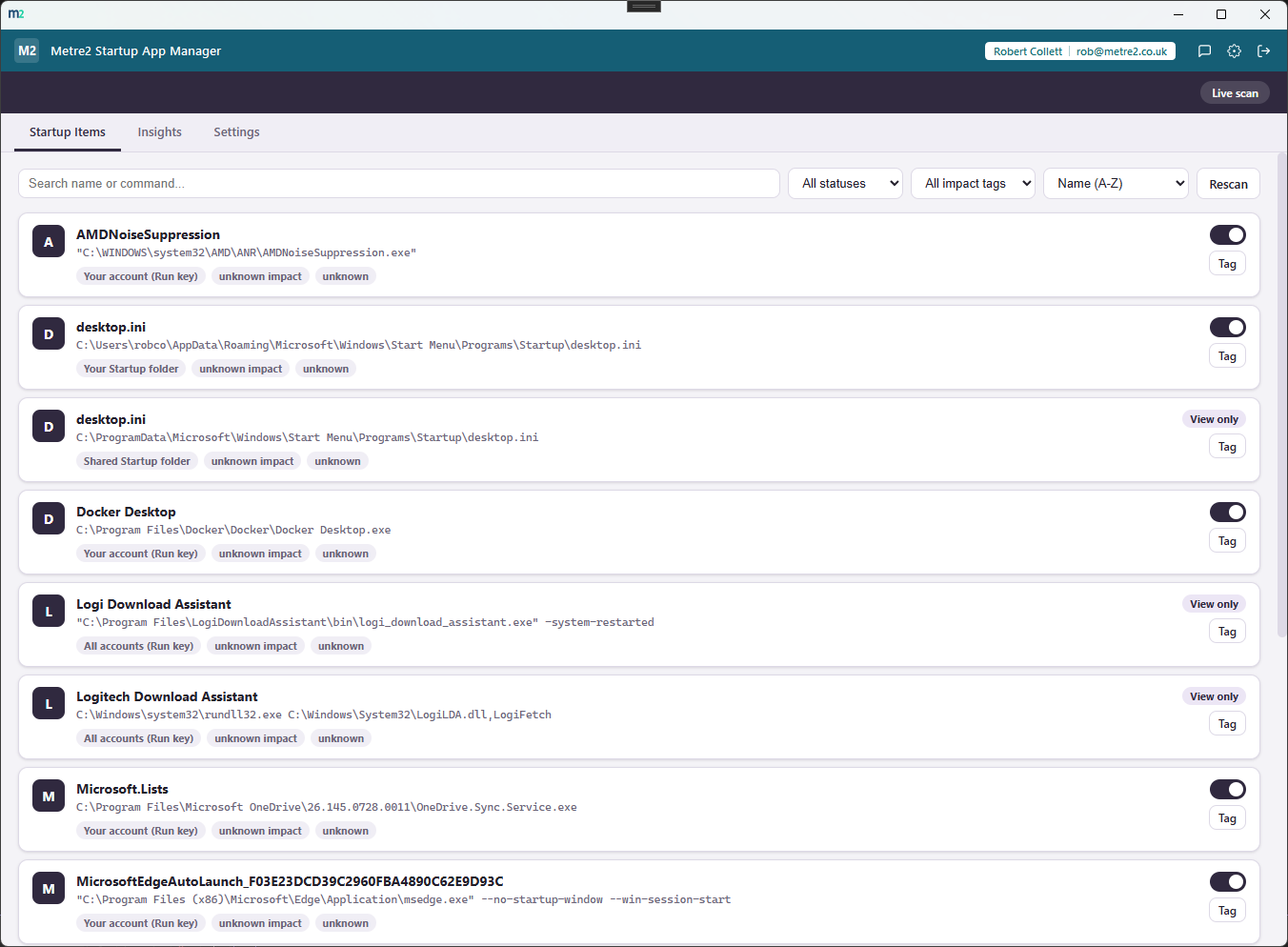Click View only badge on shared desktop.ini

click(1214, 419)
